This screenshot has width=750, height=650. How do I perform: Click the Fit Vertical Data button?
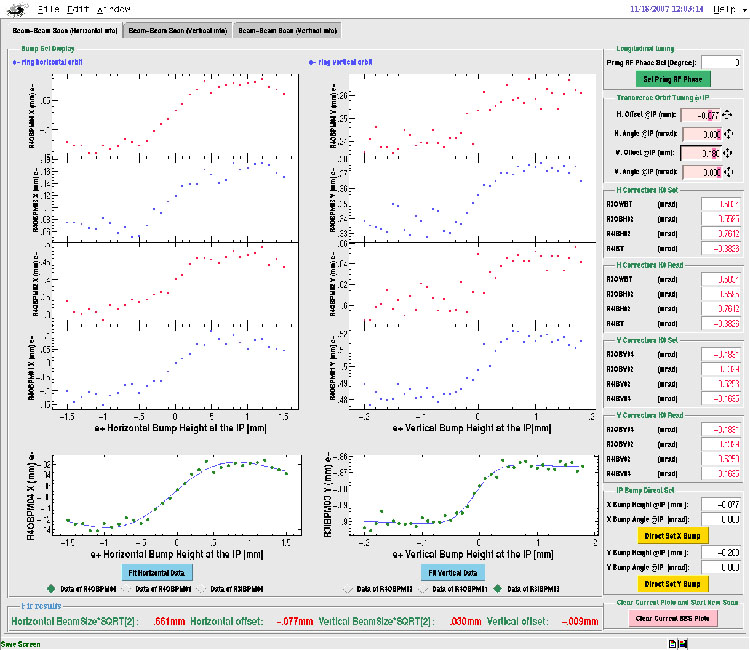(449, 572)
